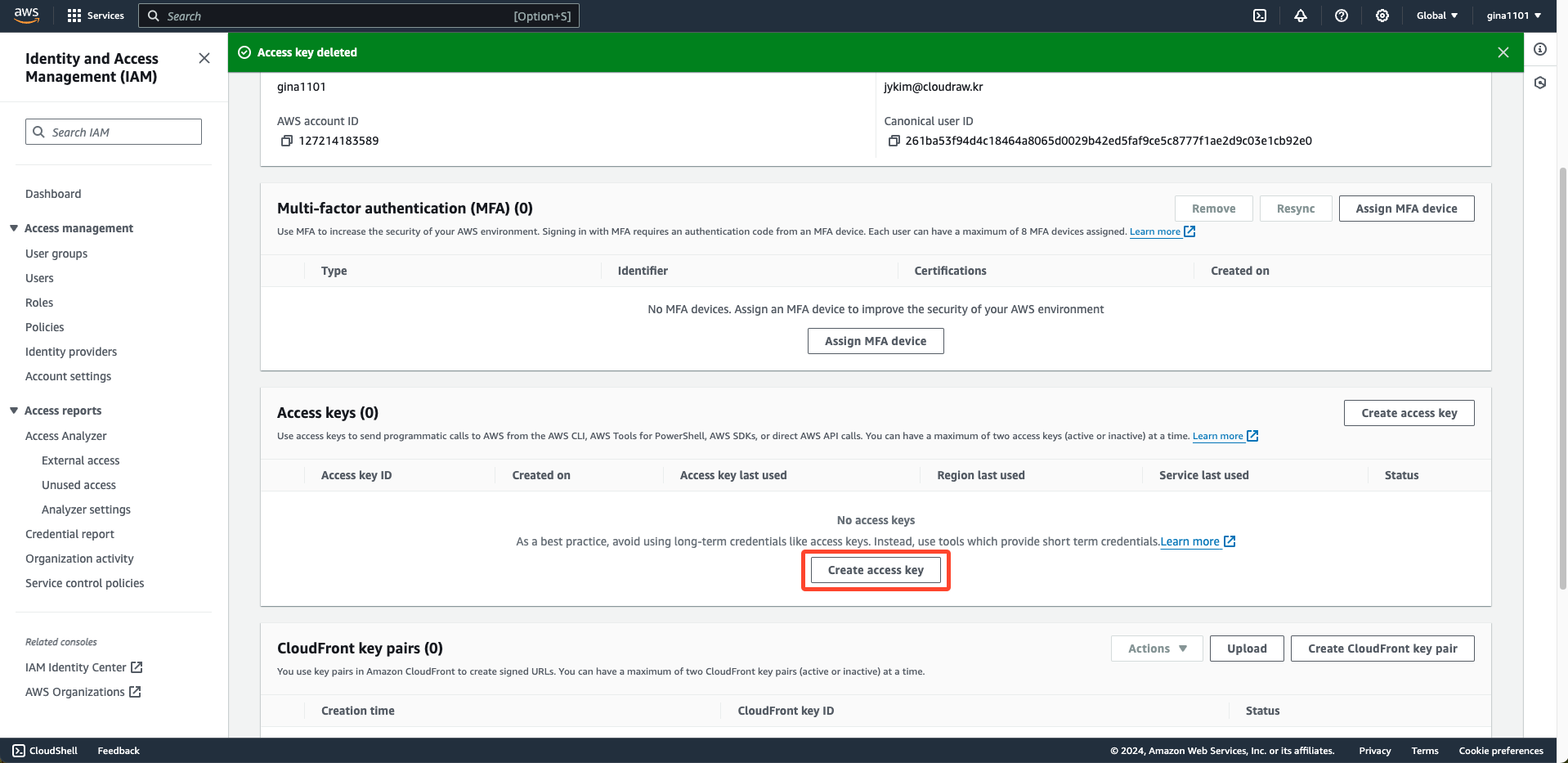Collapse the Access reports section
Image resolution: width=1568 pixels, height=763 pixels.
(x=14, y=411)
